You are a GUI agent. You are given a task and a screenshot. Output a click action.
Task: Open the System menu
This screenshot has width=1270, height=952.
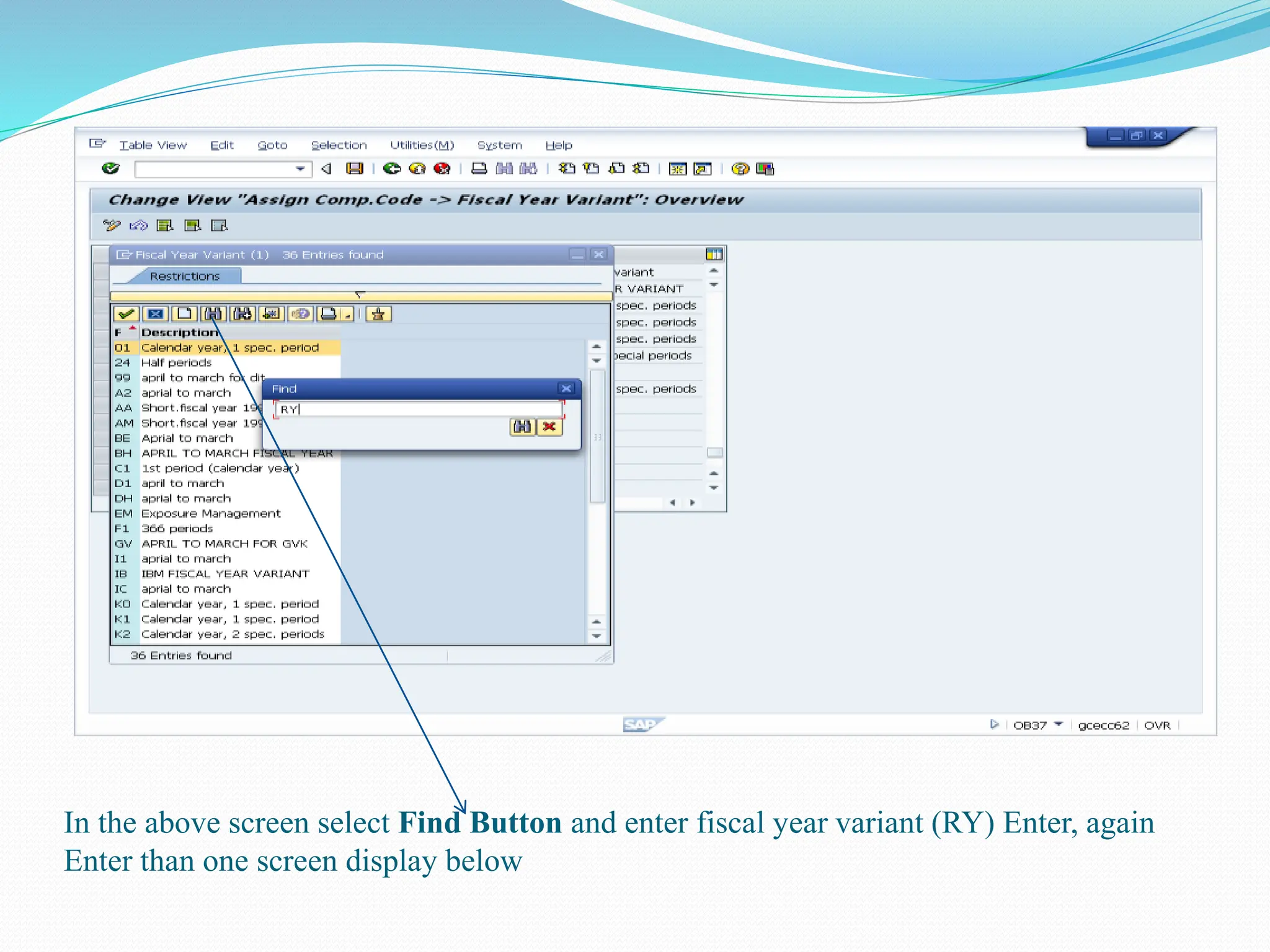tap(500, 145)
